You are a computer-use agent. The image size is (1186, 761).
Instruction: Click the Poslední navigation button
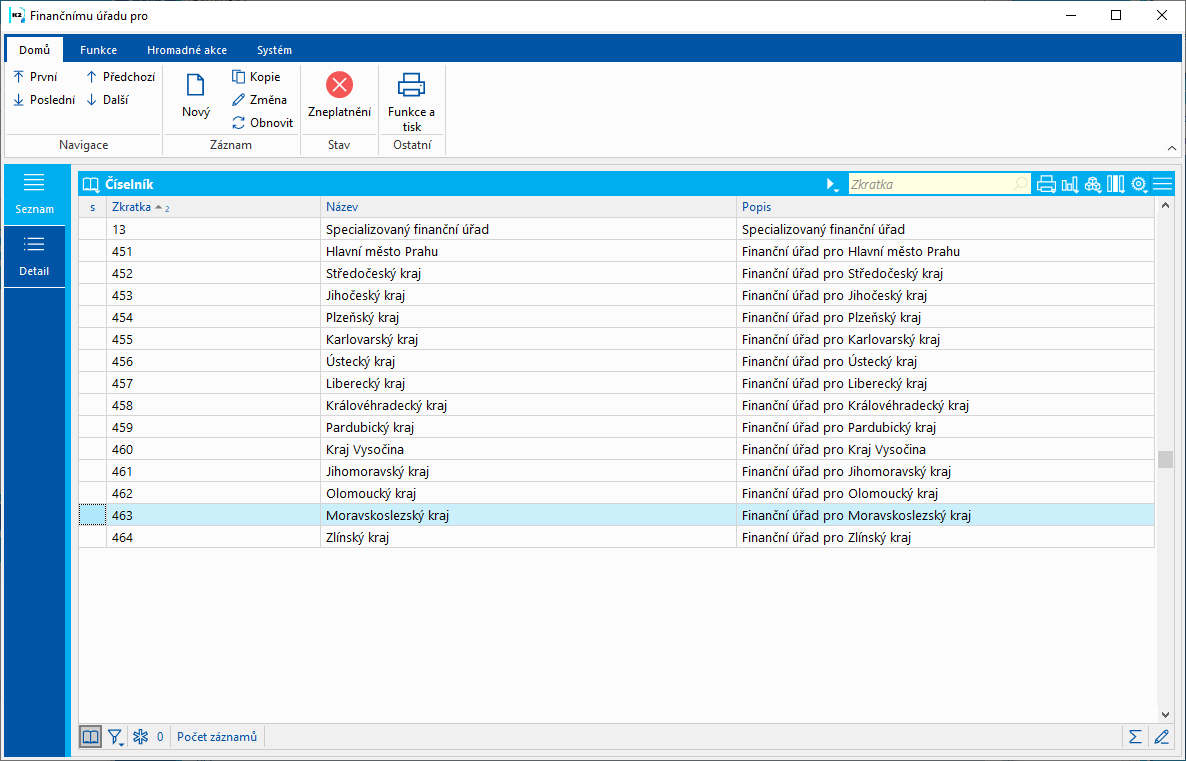pyautogui.click(x=45, y=100)
